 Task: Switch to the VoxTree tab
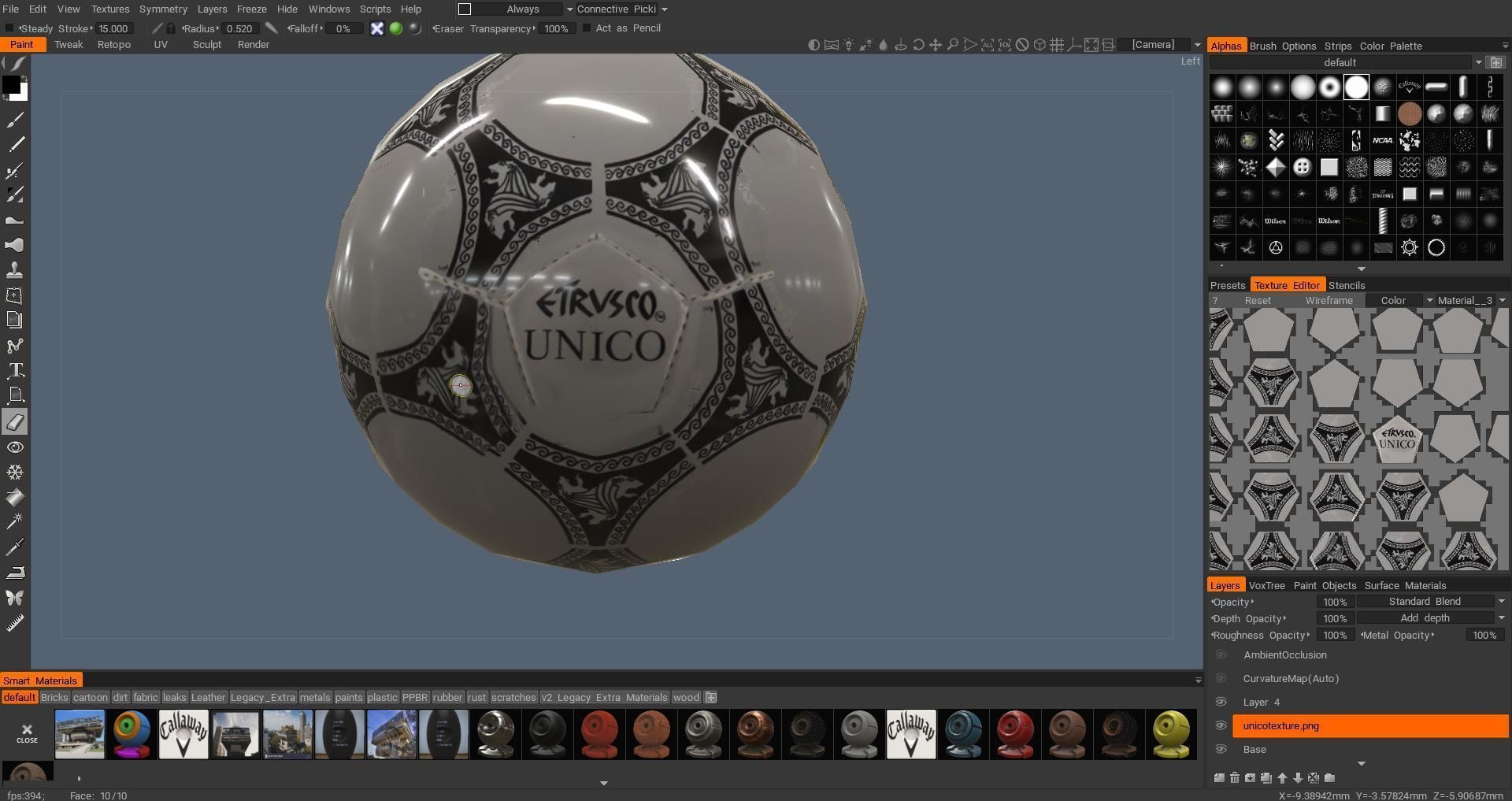tap(1267, 586)
